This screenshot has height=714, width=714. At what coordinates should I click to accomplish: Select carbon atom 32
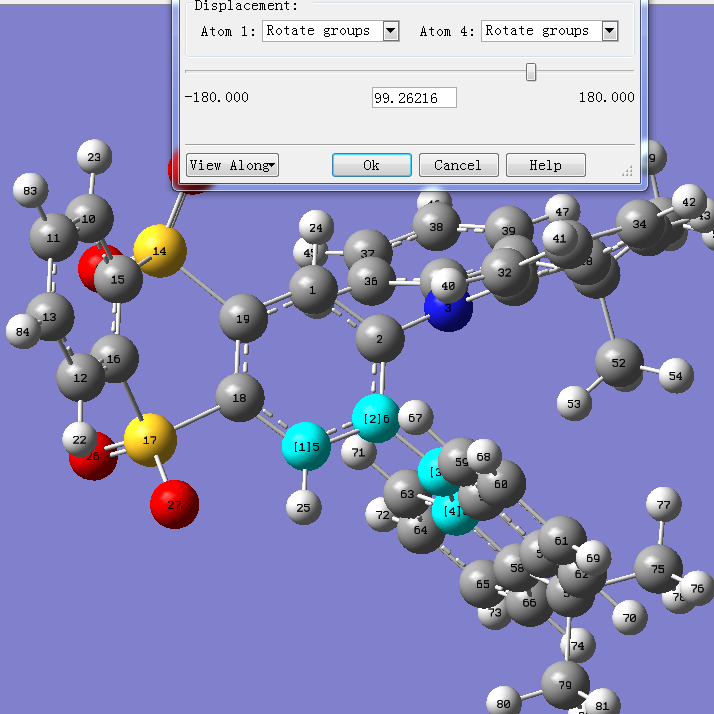[505, 272]
